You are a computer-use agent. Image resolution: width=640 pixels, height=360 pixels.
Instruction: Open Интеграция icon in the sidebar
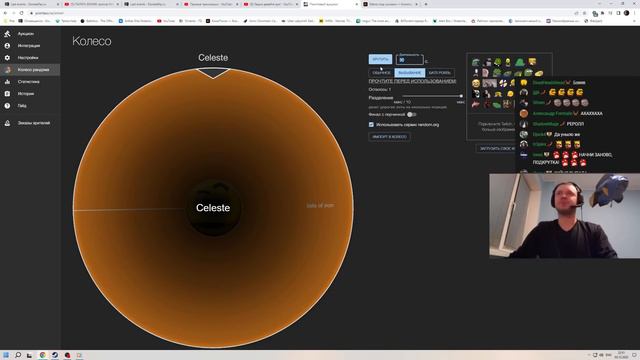[x=7, y=46]
